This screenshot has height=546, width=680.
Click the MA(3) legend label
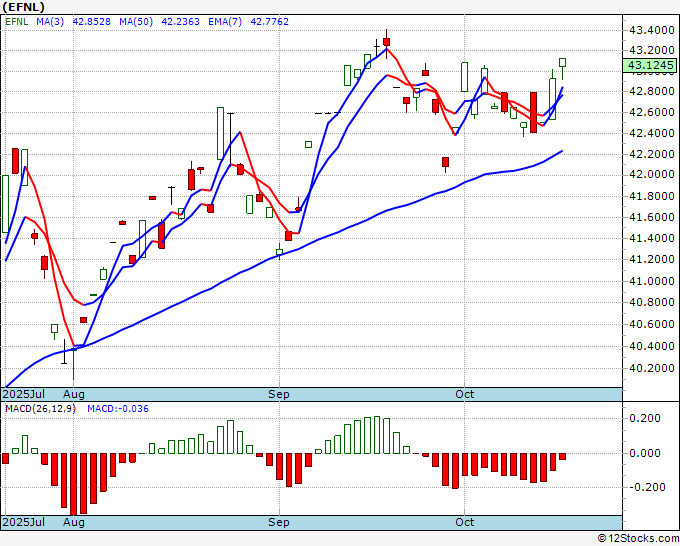(x=50, y=22)
